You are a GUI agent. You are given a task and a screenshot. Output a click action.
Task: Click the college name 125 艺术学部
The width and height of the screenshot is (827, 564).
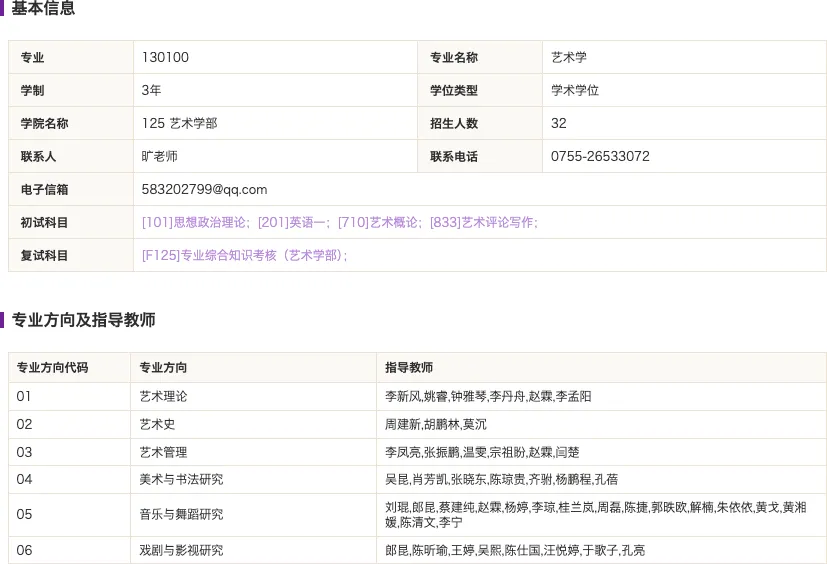click(179, 123)
